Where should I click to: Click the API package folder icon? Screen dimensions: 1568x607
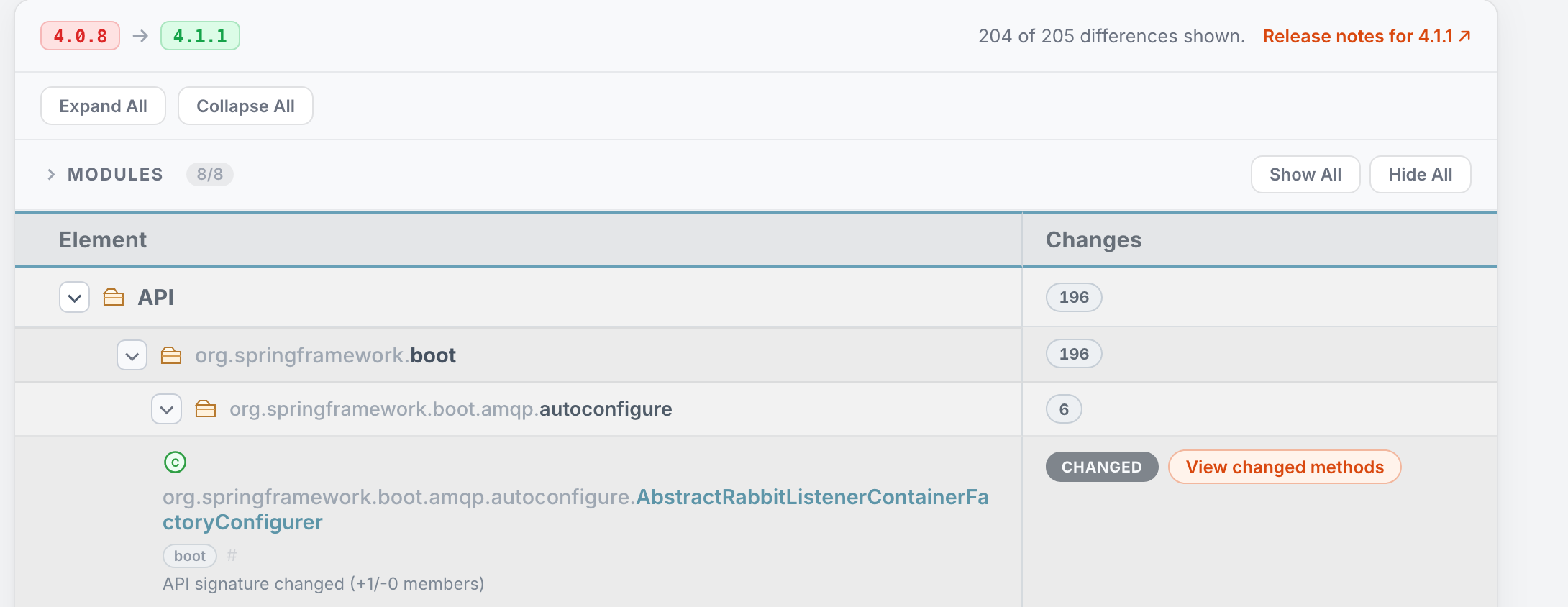click(114, 297)
